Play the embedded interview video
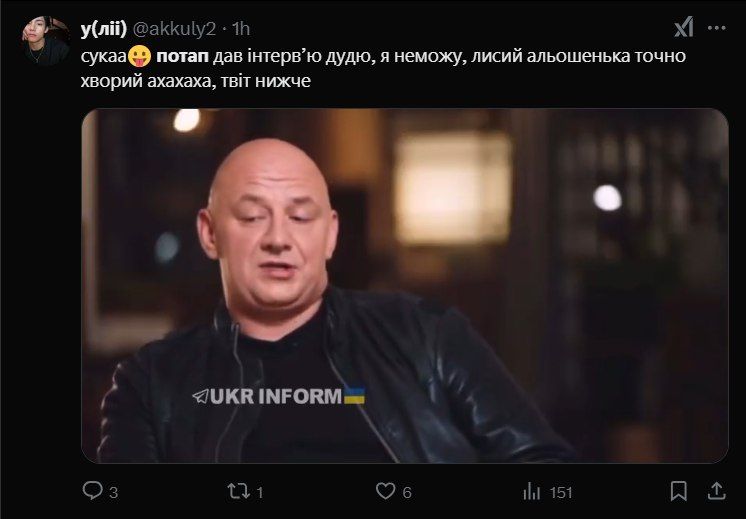This screenshot has height=519, width=746. [405, 285]
